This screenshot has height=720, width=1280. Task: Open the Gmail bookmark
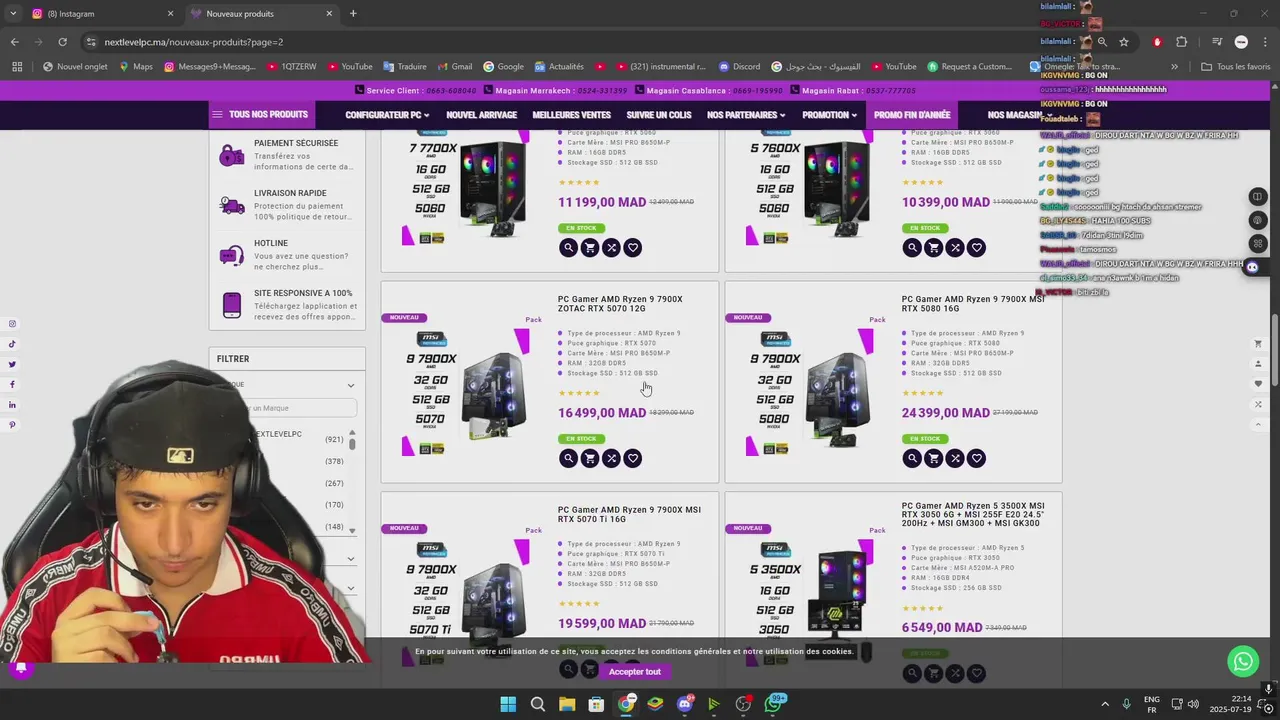click(454, 67)
